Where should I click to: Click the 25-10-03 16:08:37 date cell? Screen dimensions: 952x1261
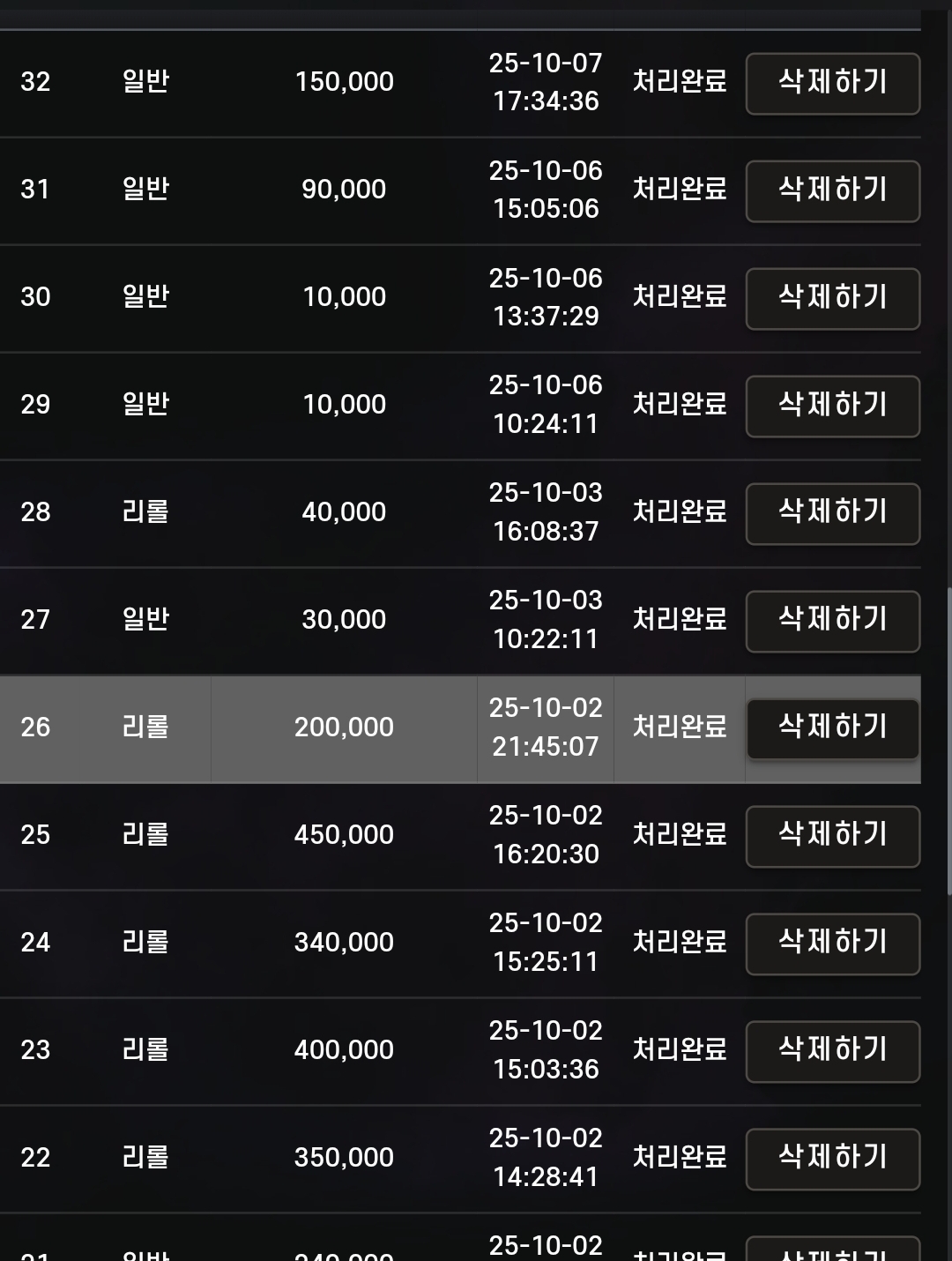[x=546, y=512]
